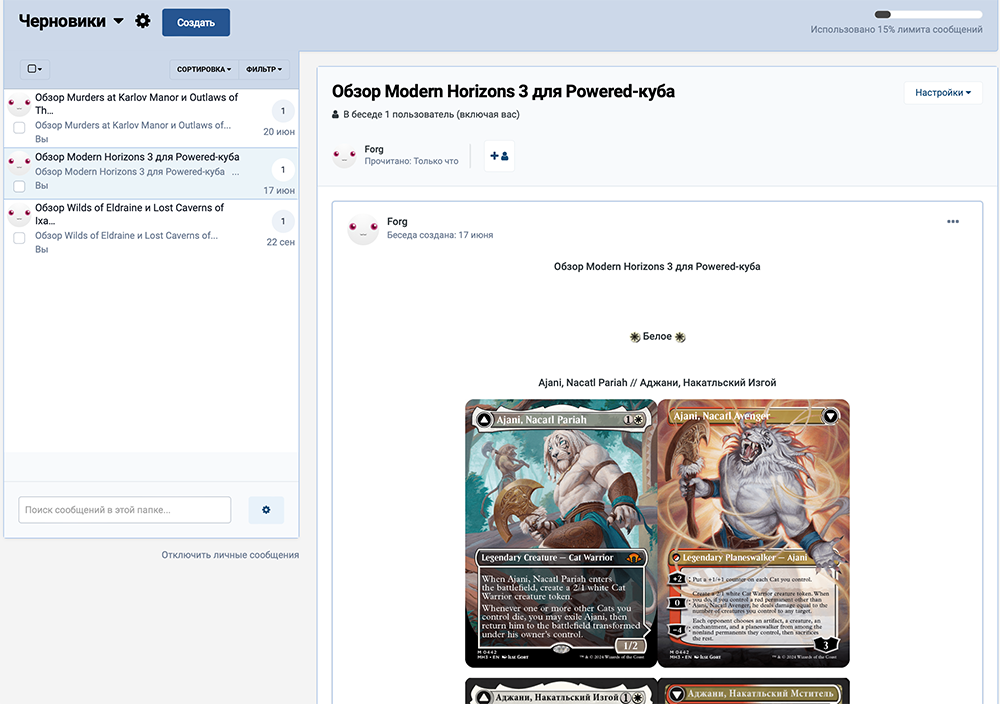Click avatar of Wilds of Eldraine conversation

click(19, 215)
